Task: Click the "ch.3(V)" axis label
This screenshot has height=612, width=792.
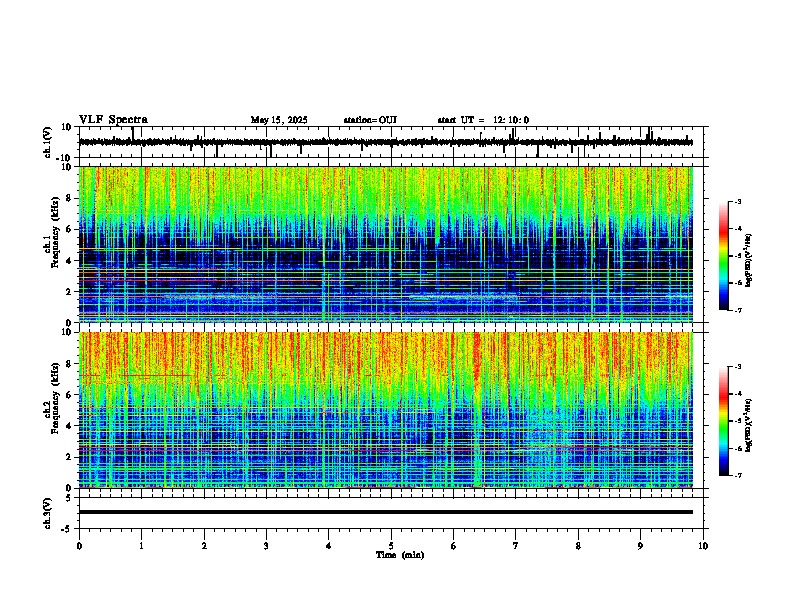Action: click(x=48, y=513)
